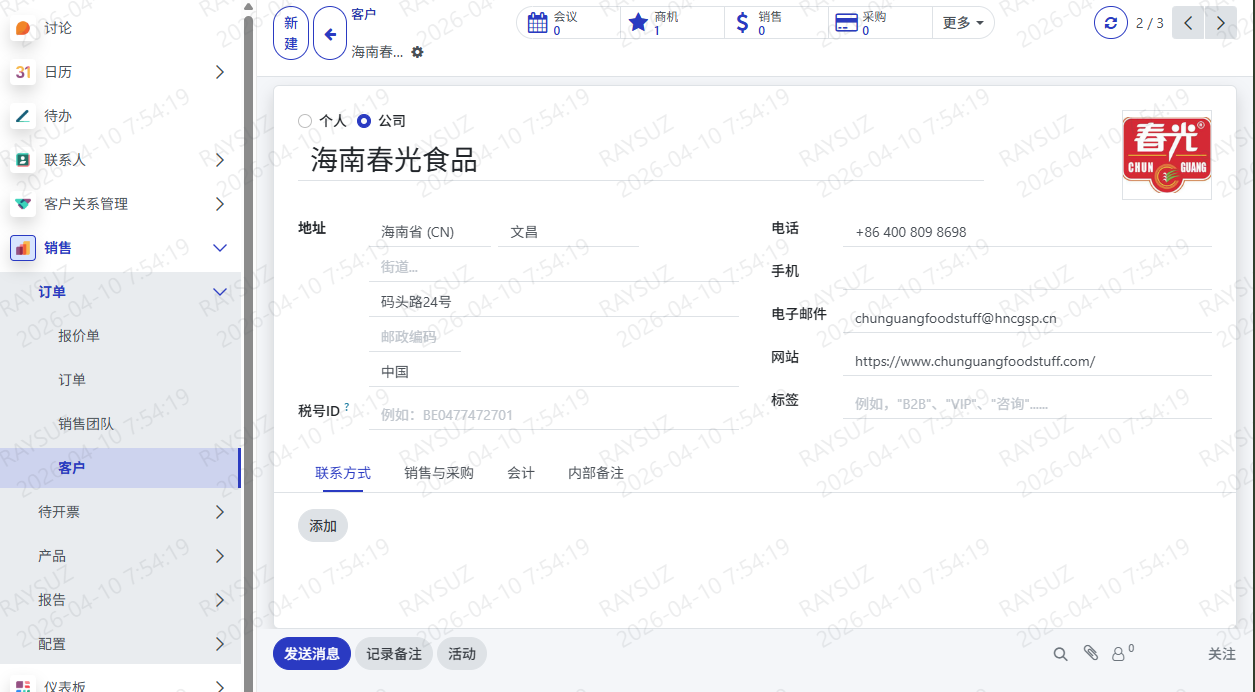Click the 电话 field with +86 400 809 8698
Image resolution: width=1255 pixels, height=692 pixels.
tap(1027, 232)
